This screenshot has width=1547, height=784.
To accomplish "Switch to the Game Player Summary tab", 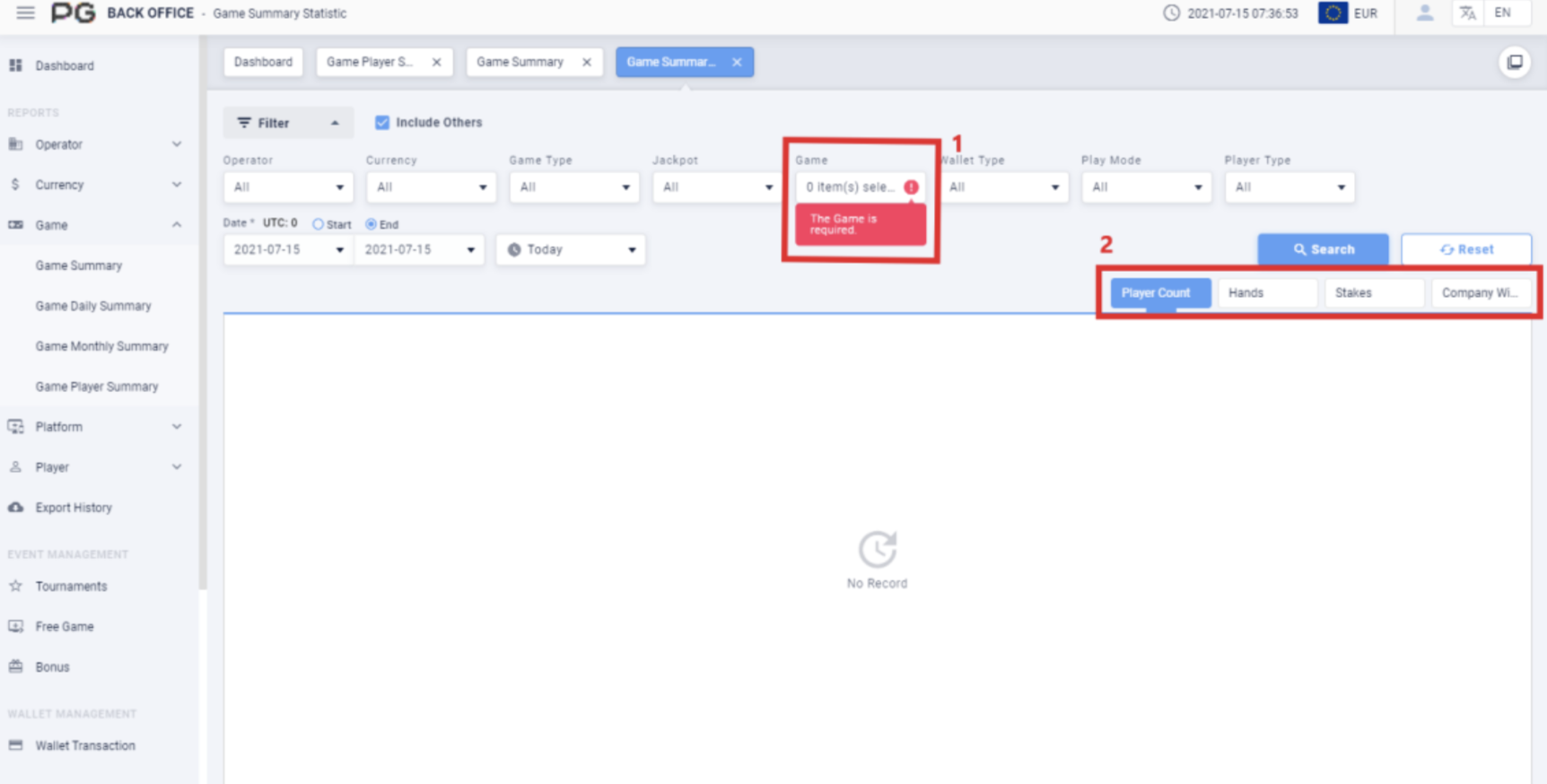I will pyautogui.click(x=370, y=62).
